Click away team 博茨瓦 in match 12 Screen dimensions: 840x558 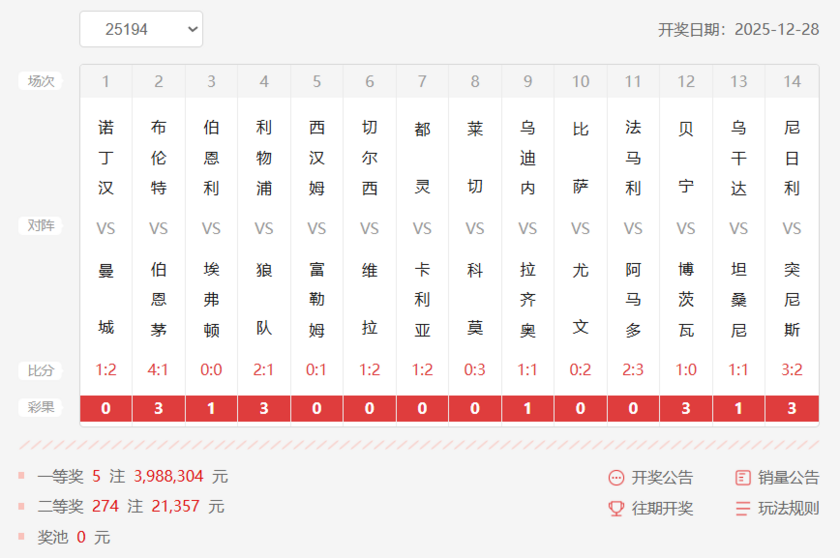click(x=686, y=299)
